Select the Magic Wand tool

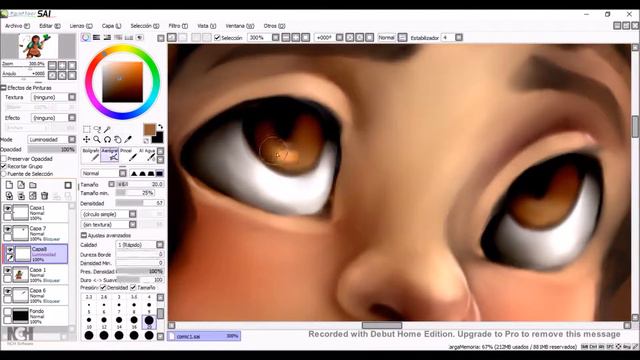click(107, 129)
